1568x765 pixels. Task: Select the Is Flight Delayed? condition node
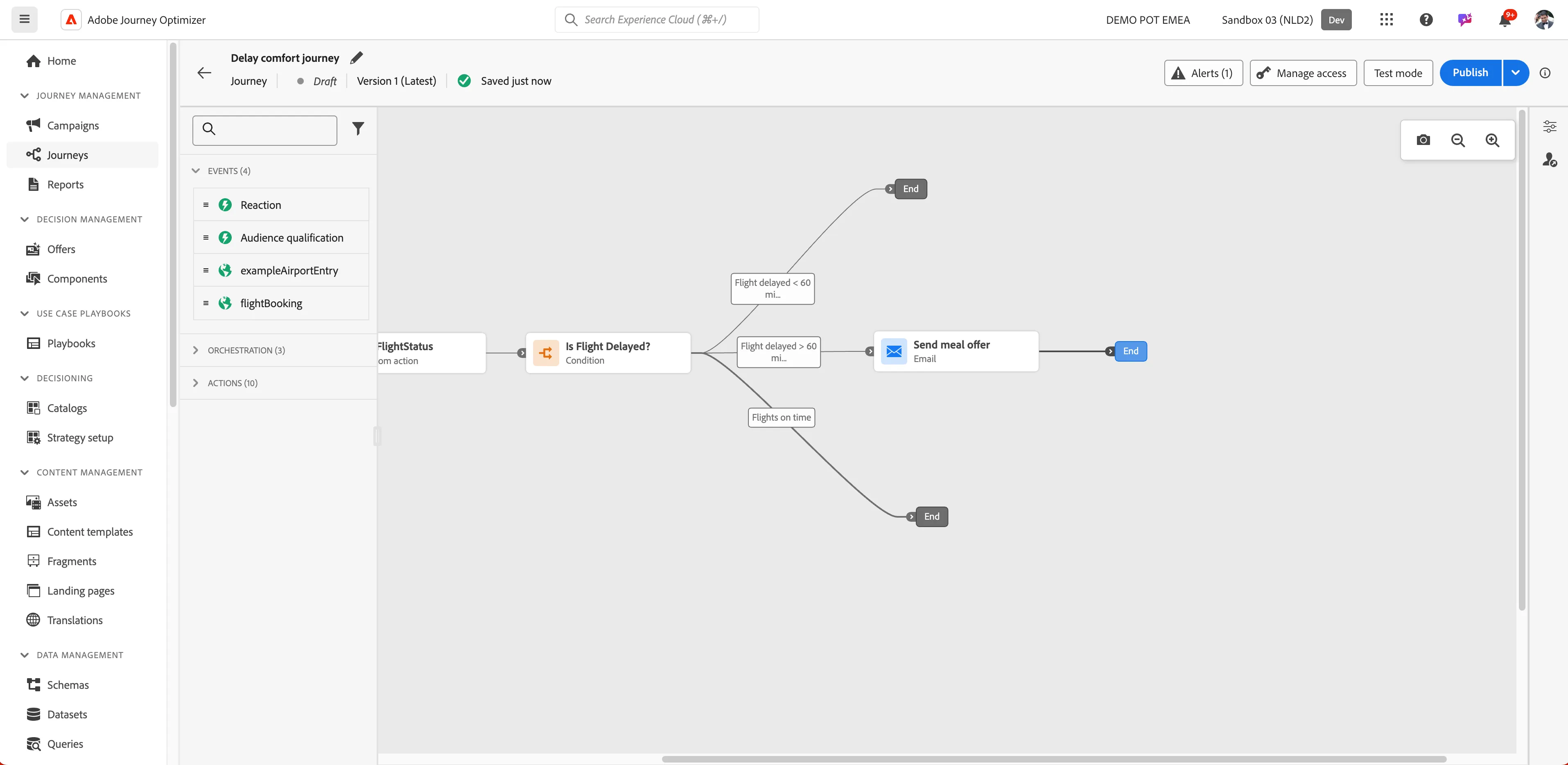(608, 353)
